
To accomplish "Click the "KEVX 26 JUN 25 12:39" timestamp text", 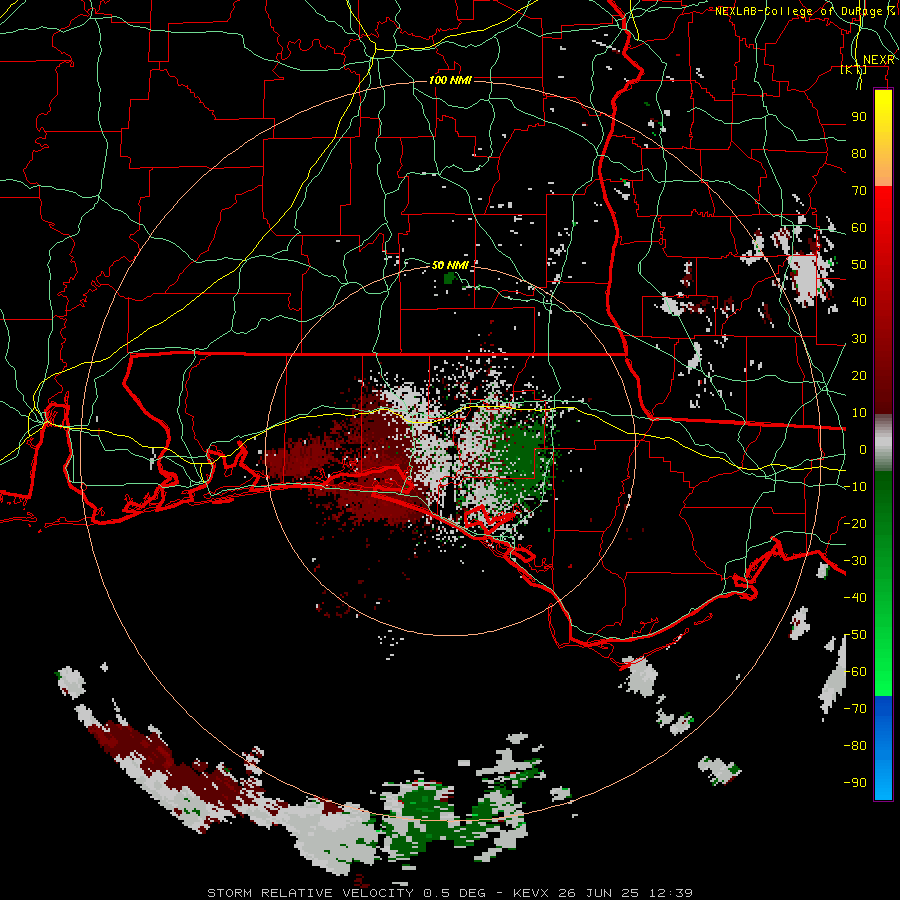I will [603, 893].
